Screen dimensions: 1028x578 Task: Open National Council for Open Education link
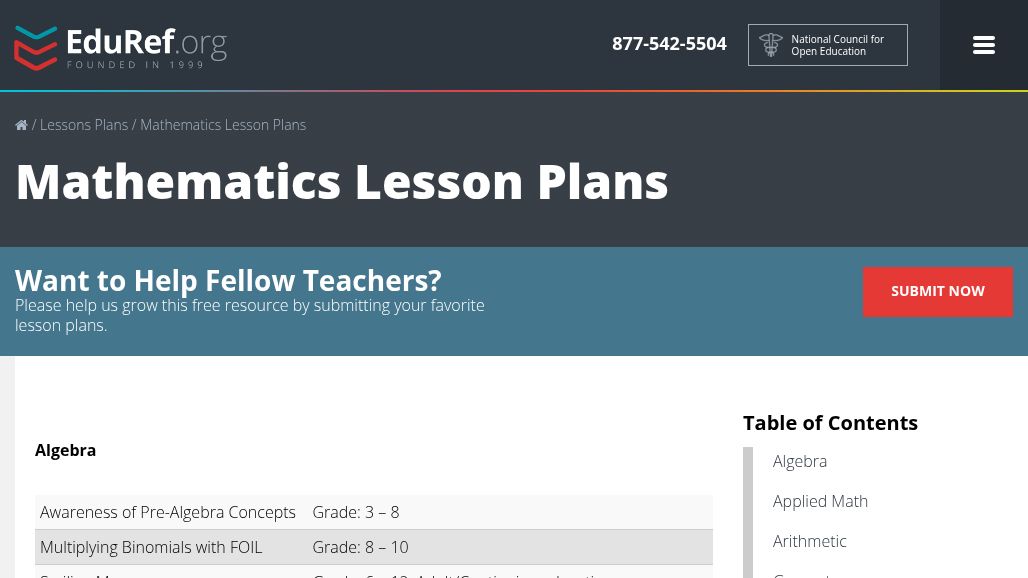[x=837, y=45]
